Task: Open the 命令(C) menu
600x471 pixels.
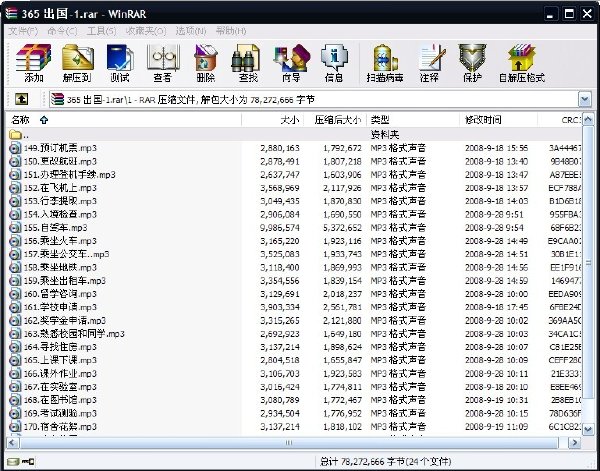Action: [x=62, y=31]
